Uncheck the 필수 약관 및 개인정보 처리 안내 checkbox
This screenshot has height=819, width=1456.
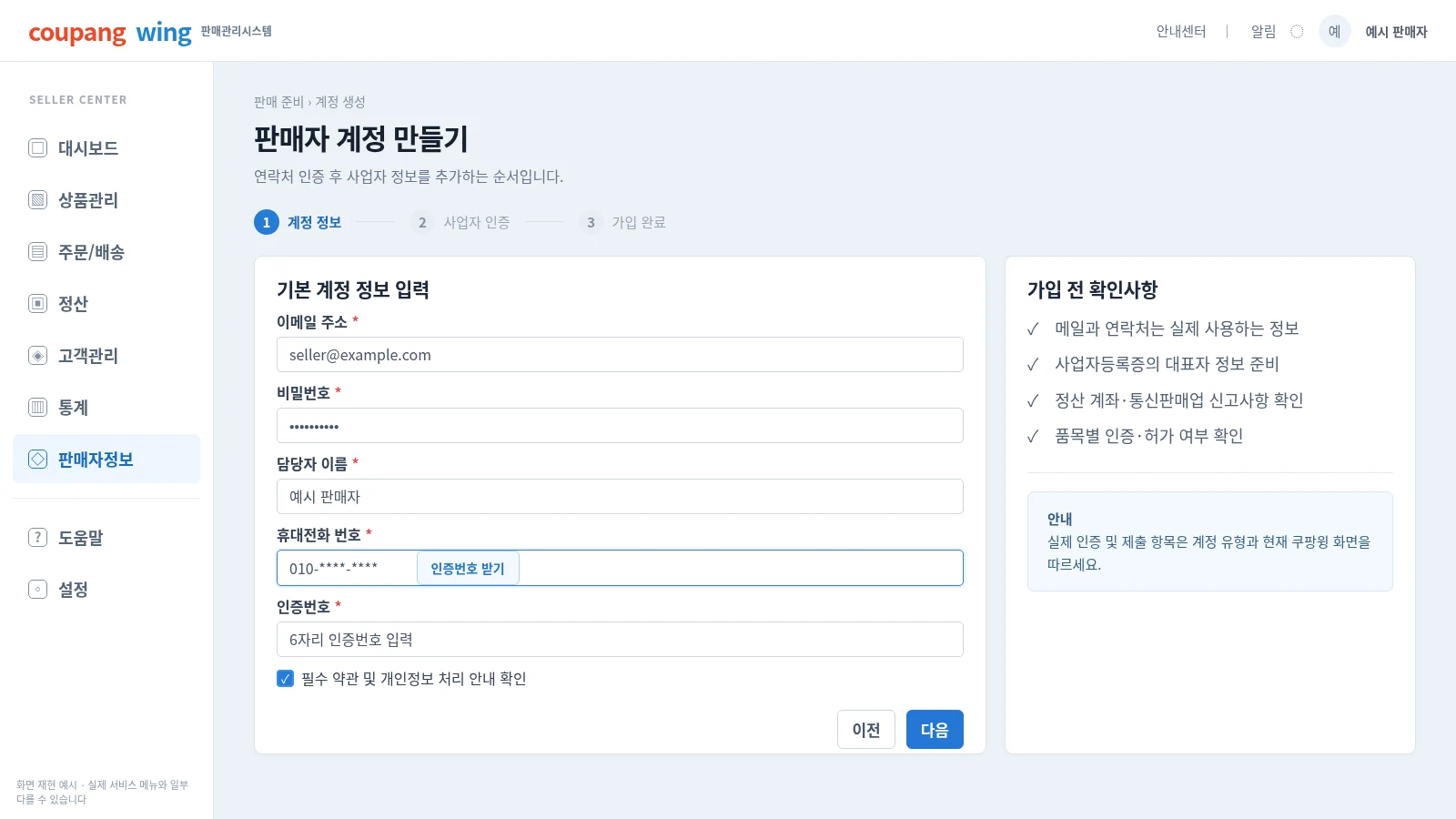[285, 678]
